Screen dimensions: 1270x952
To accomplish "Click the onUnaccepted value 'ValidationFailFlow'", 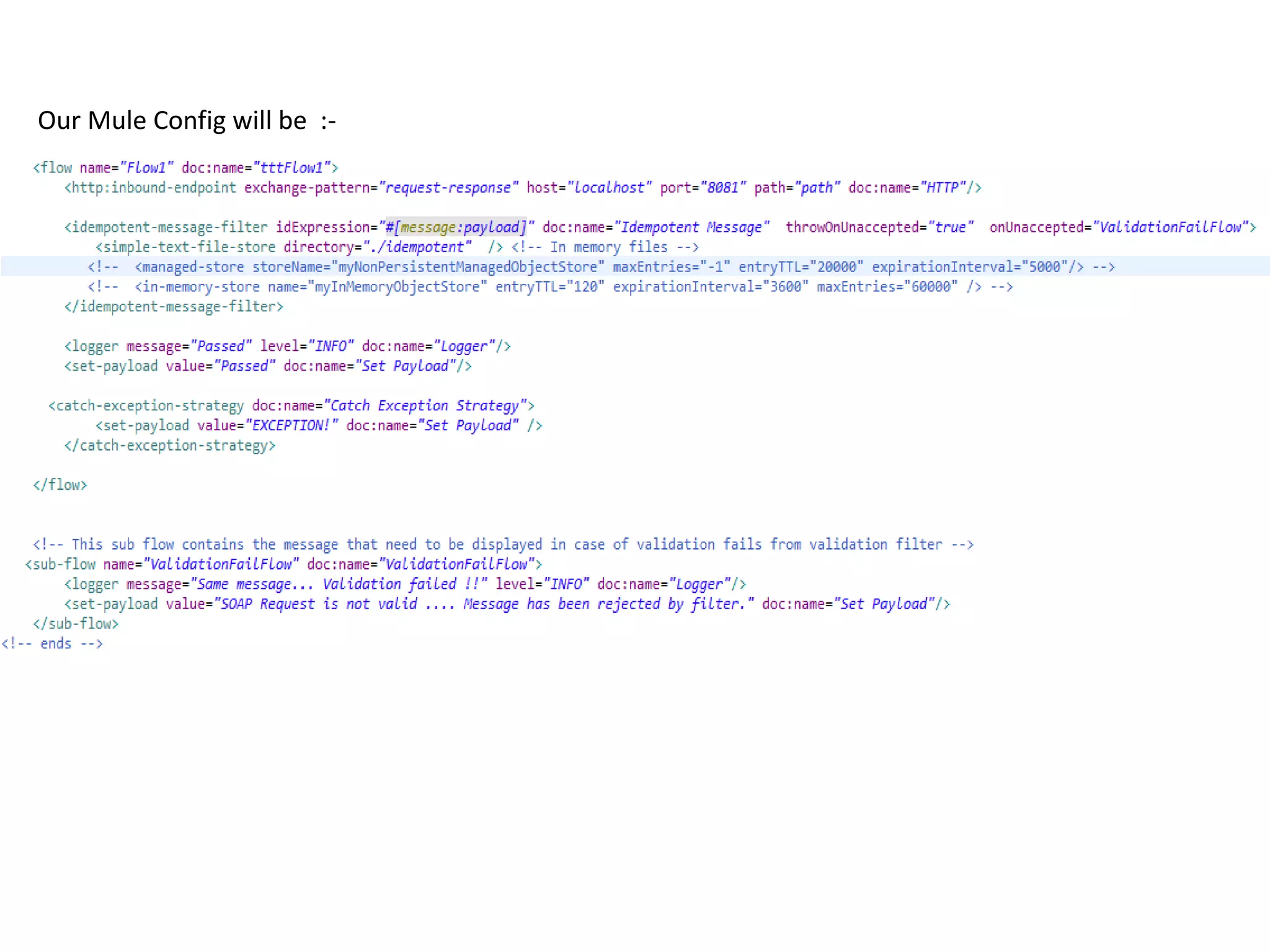I will point(1171,227).
